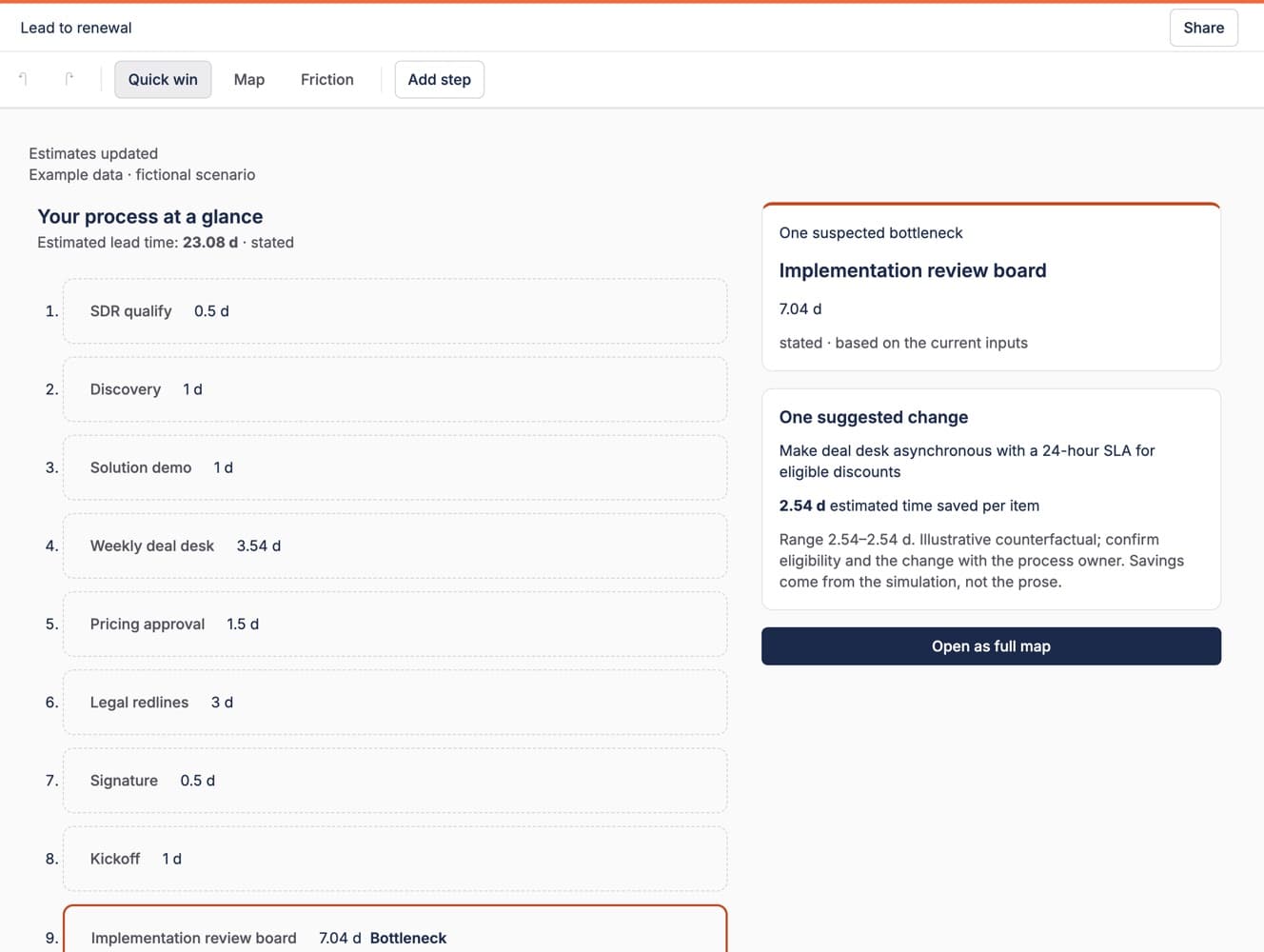Click Open as full map button
1264x952 pixels.
[x=991, y=646]
